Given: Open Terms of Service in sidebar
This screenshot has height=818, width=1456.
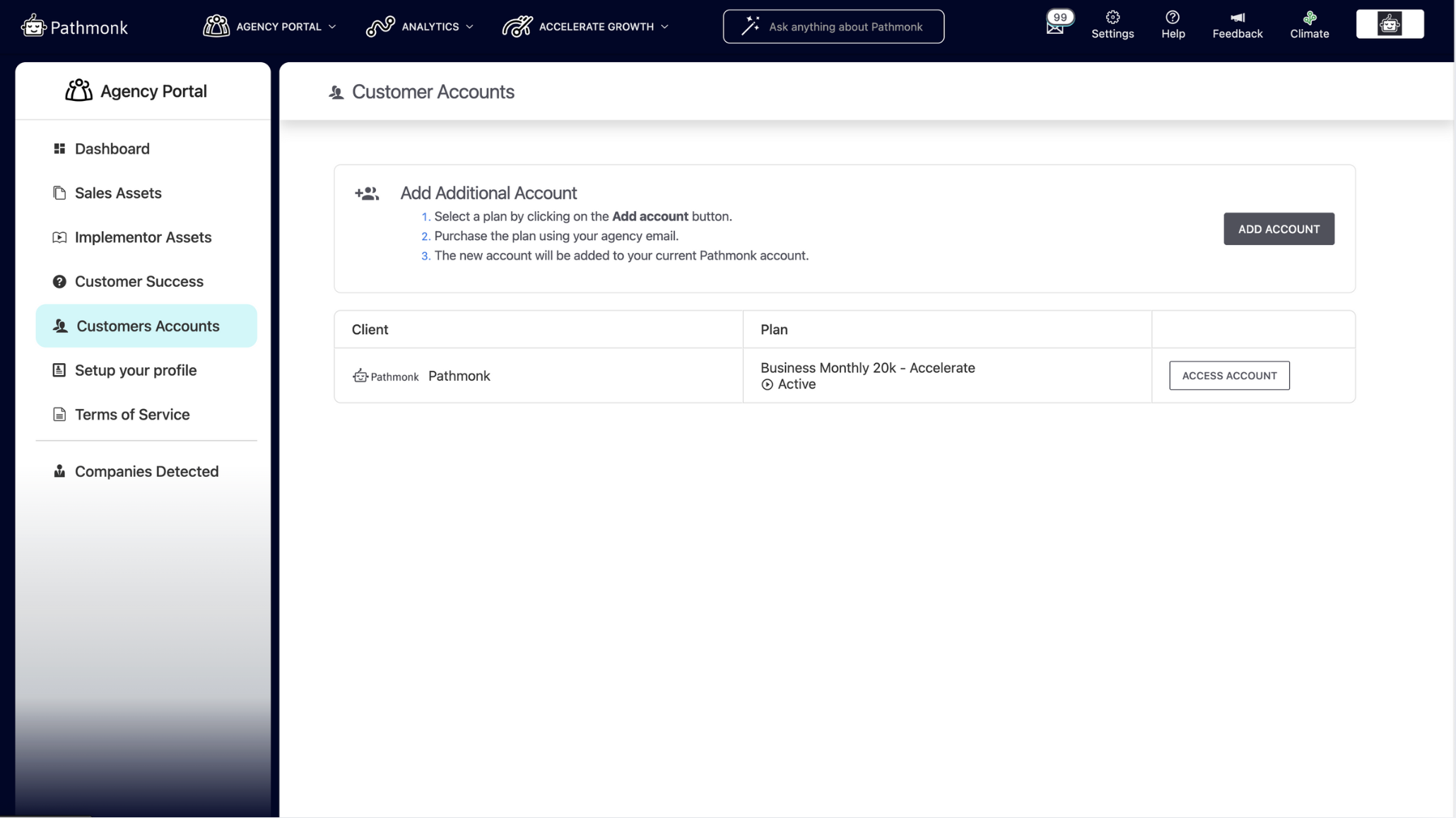Looking at the screenshot, I should coord(132,415).
